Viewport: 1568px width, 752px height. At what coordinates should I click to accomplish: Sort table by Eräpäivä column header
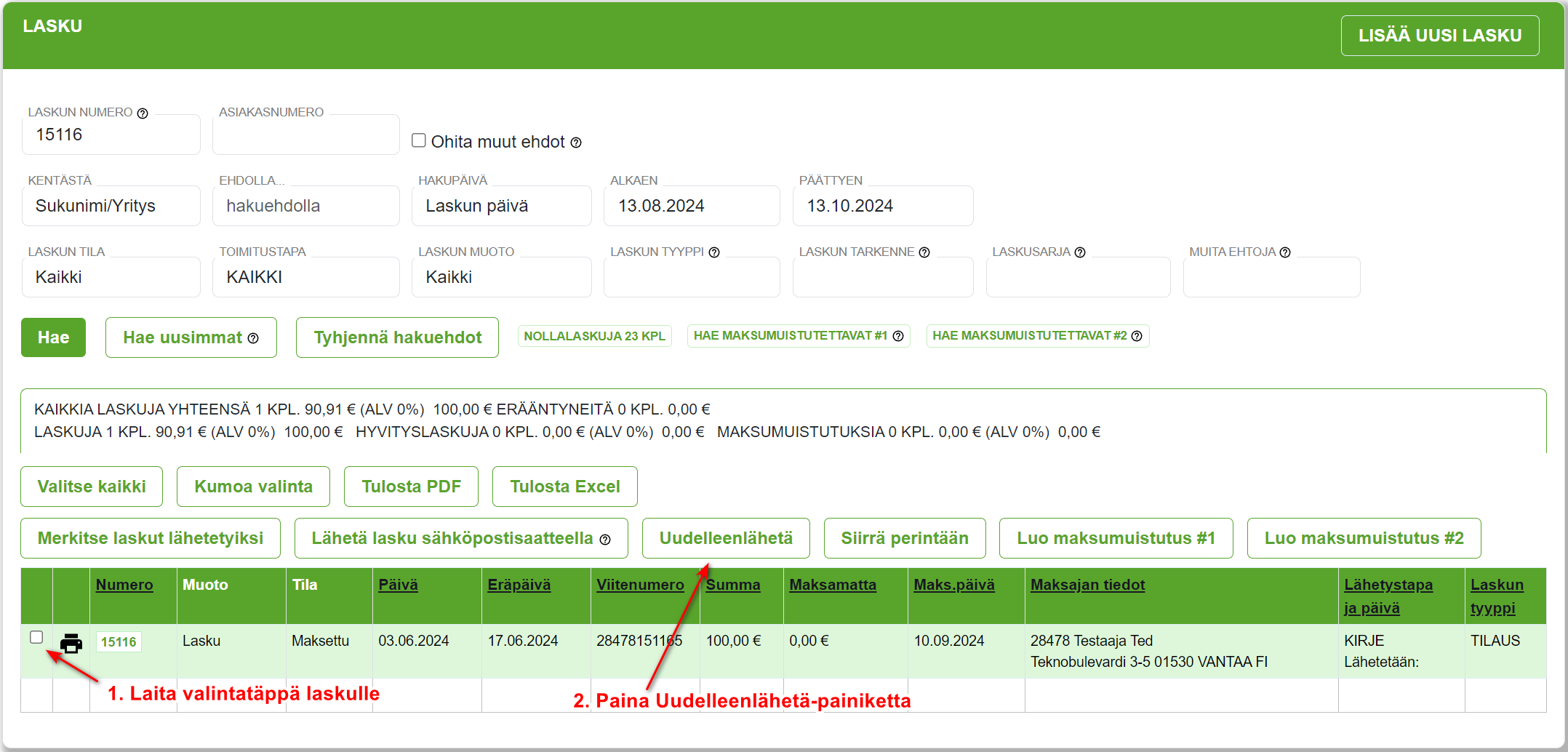pos(519,585)
